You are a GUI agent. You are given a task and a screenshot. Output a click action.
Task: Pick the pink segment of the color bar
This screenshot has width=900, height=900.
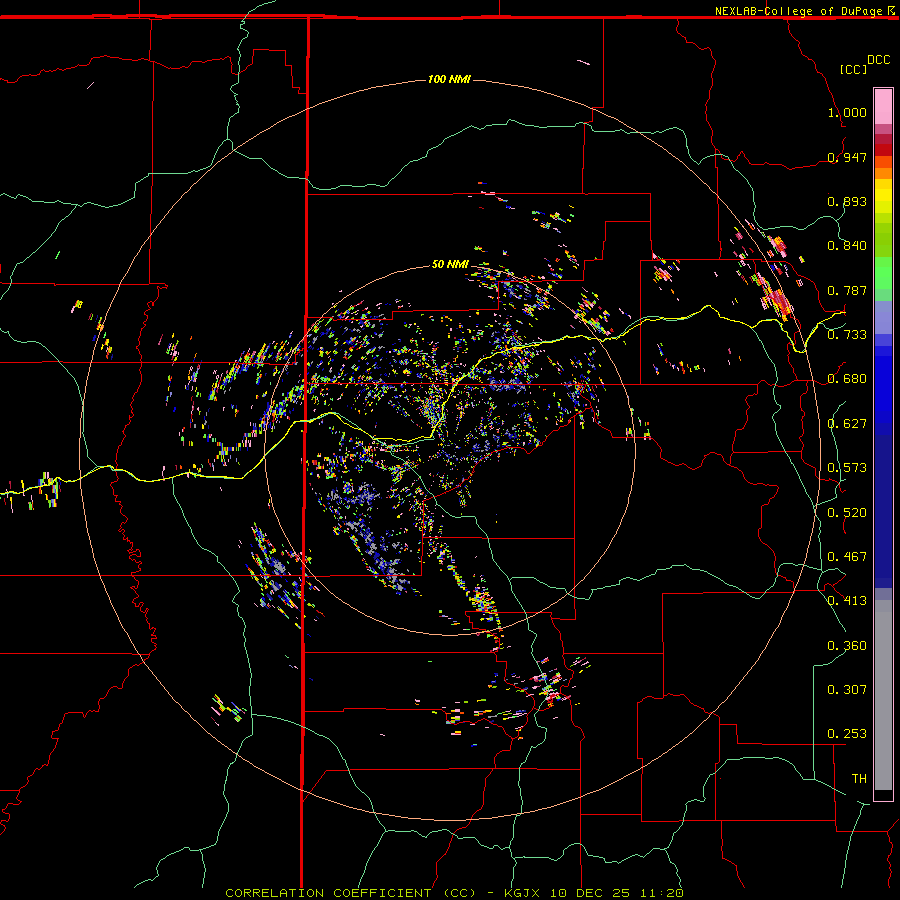coord(883,106)
